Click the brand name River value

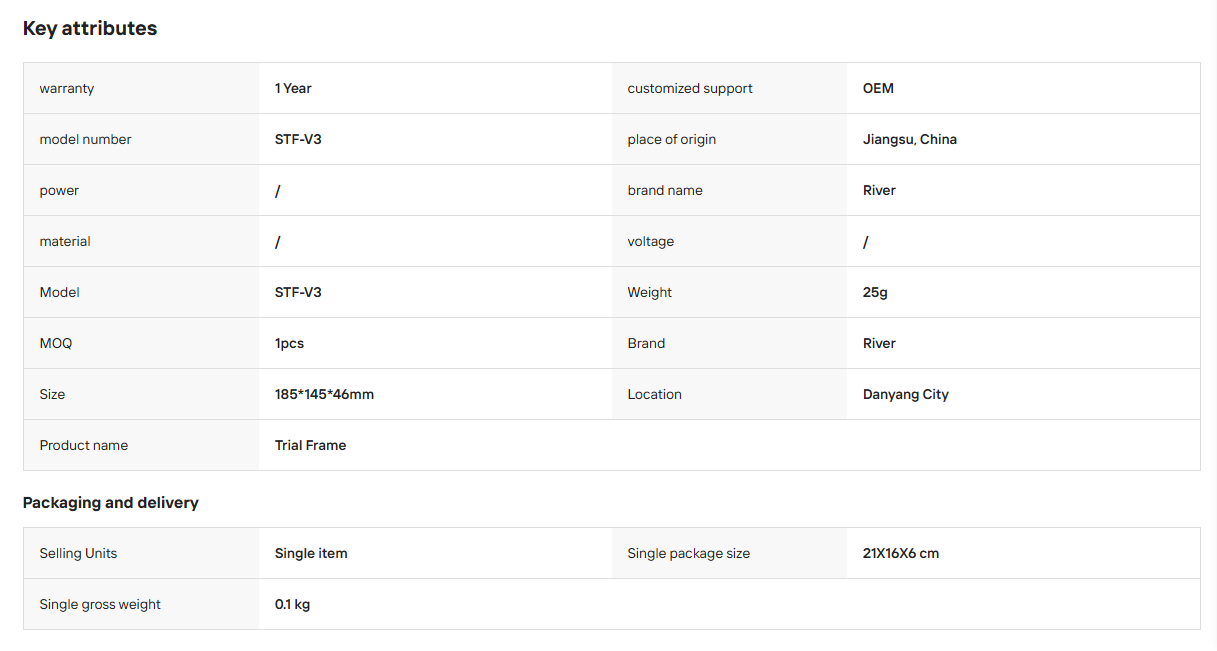[879, 190]
